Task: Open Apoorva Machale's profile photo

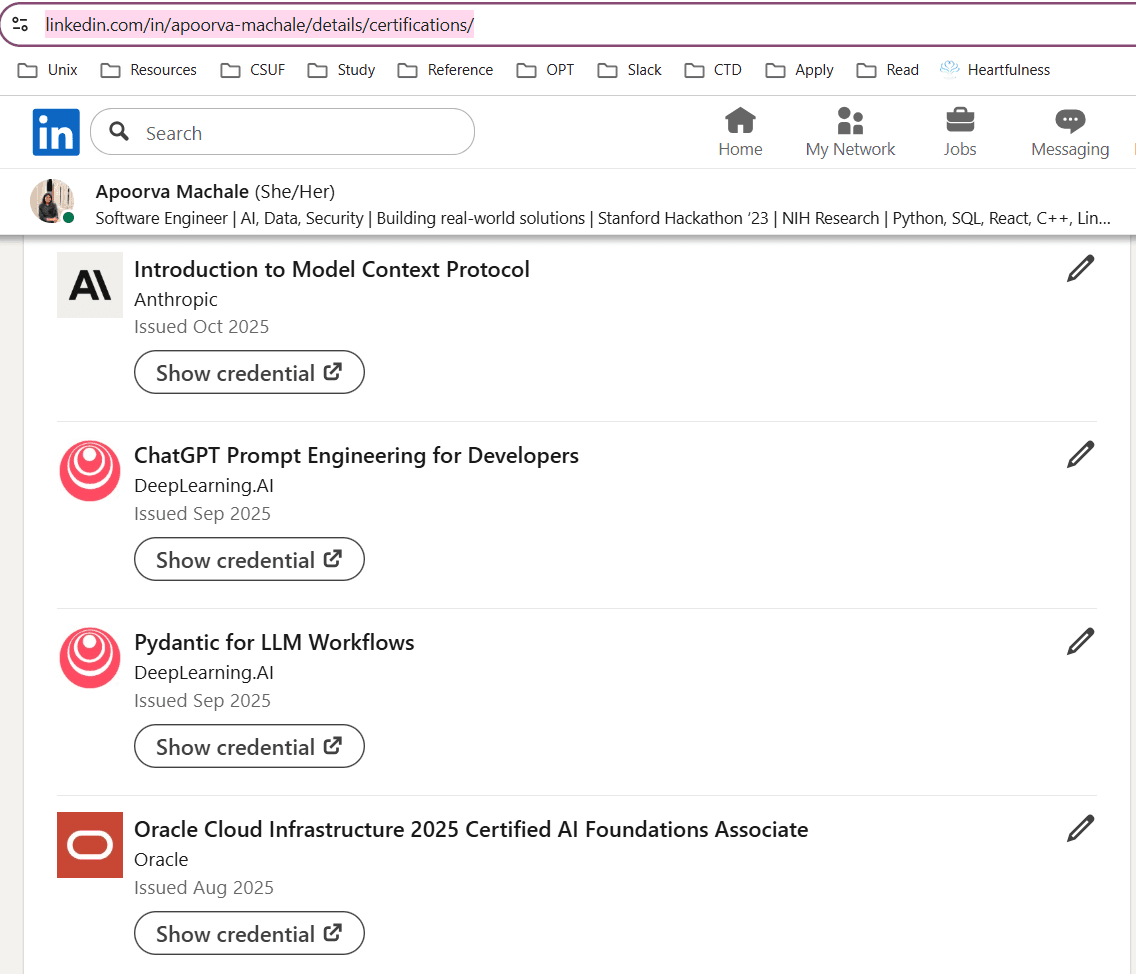Action: 52,201
